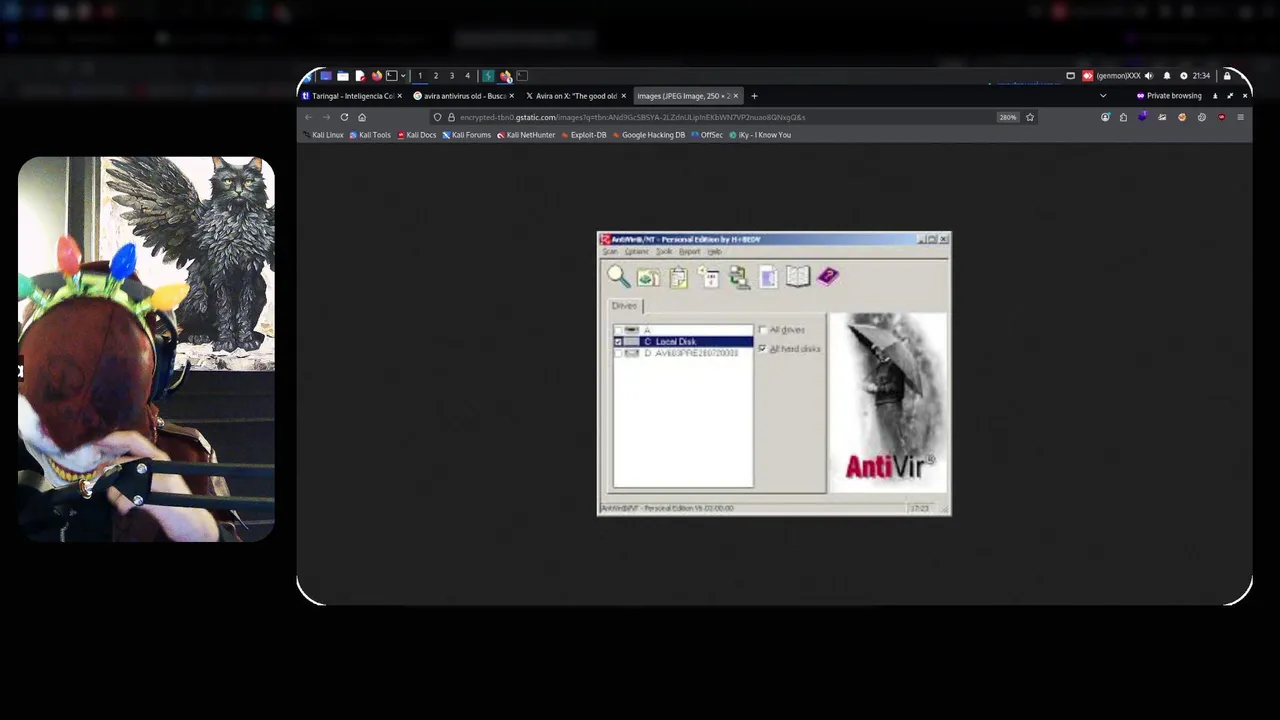The width and height of the screenshot is (1280, 720).
Task: Open the tracking protection shield icon
Action: 437,117
